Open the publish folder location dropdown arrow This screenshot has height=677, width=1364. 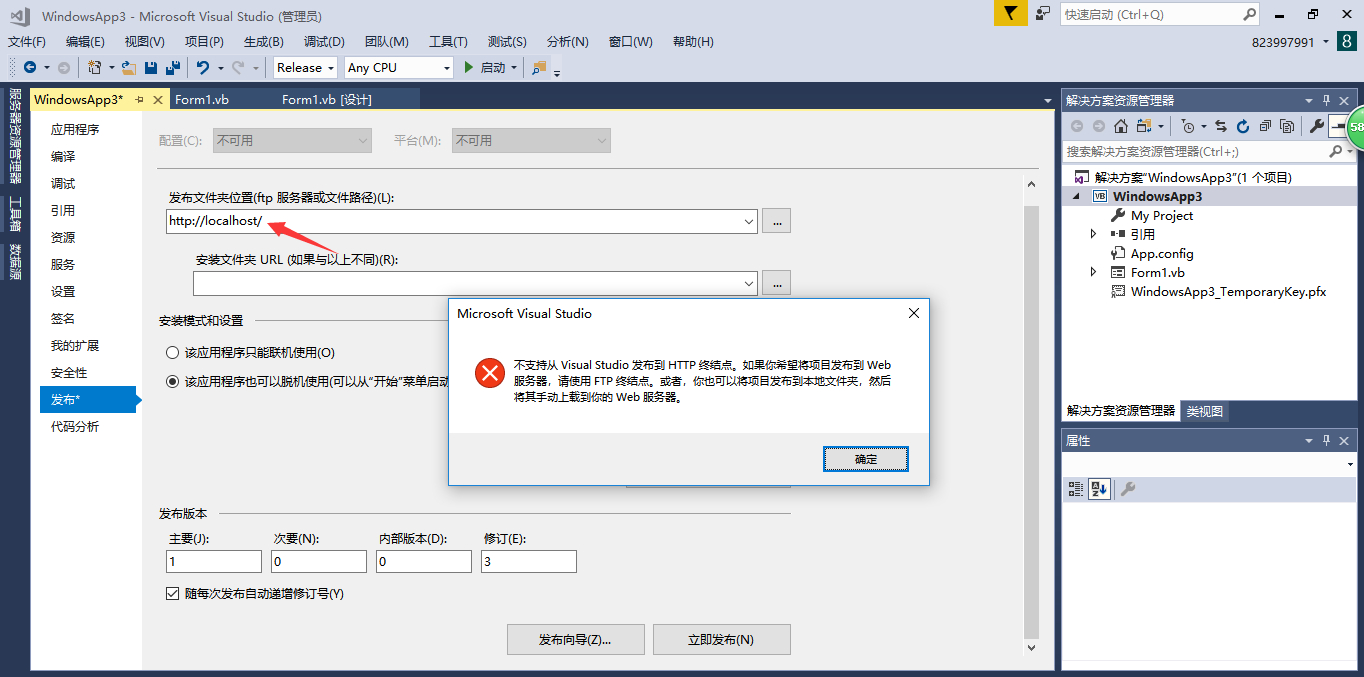749,221
